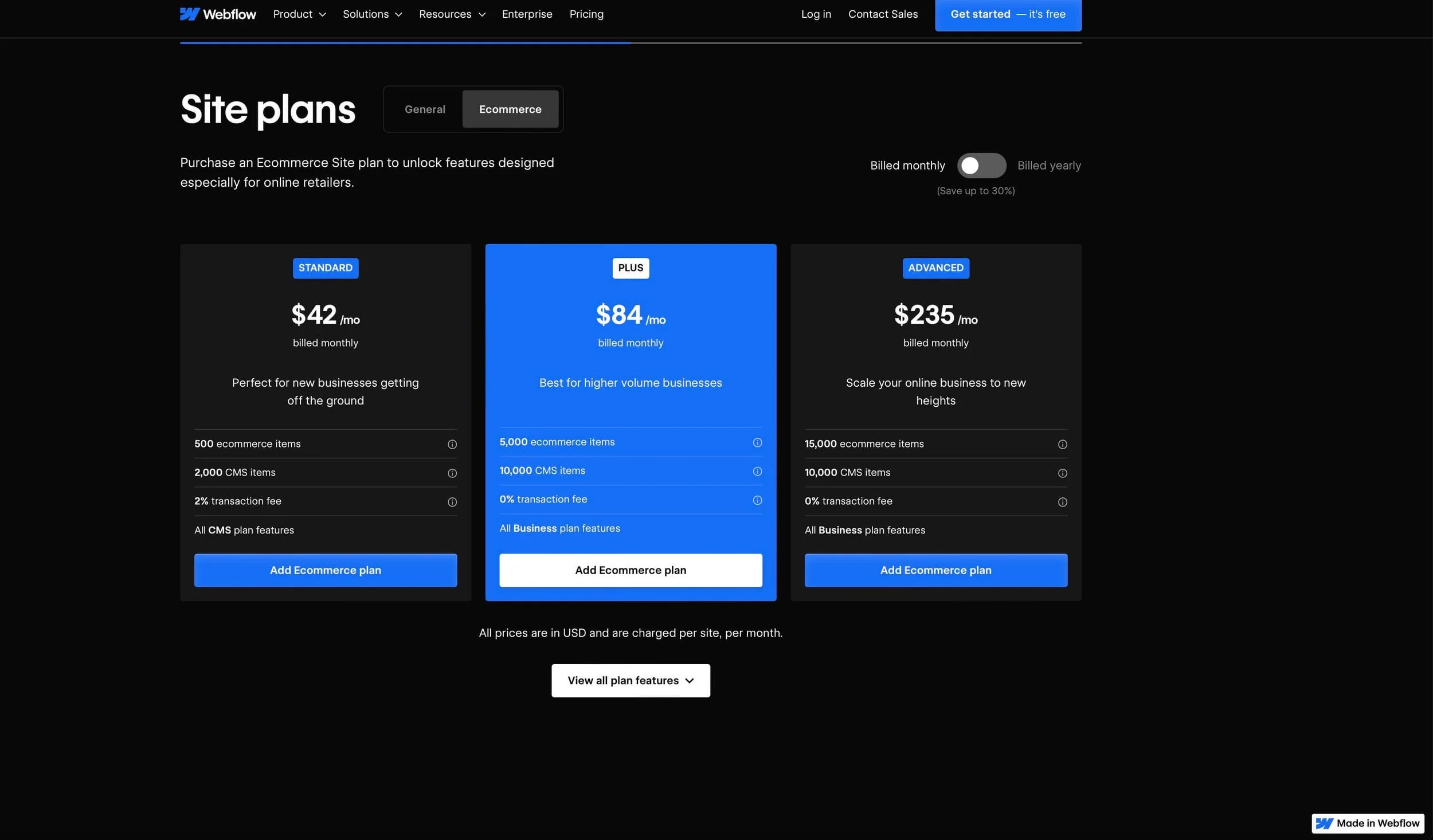
Task: Click the Made in Webflow badge
Action: click(x=1367, y=823)
